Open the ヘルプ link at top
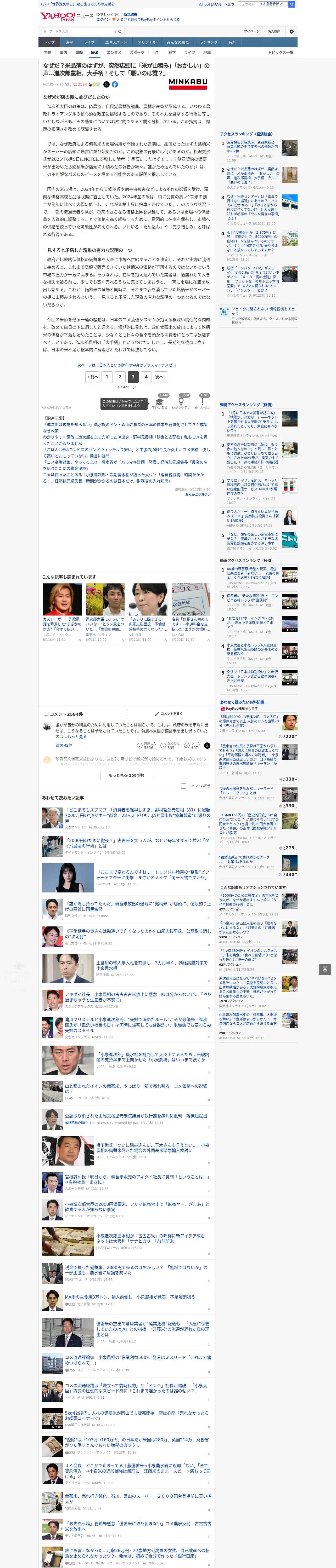This screenshot has height=1568, width=336. [229, 4]
